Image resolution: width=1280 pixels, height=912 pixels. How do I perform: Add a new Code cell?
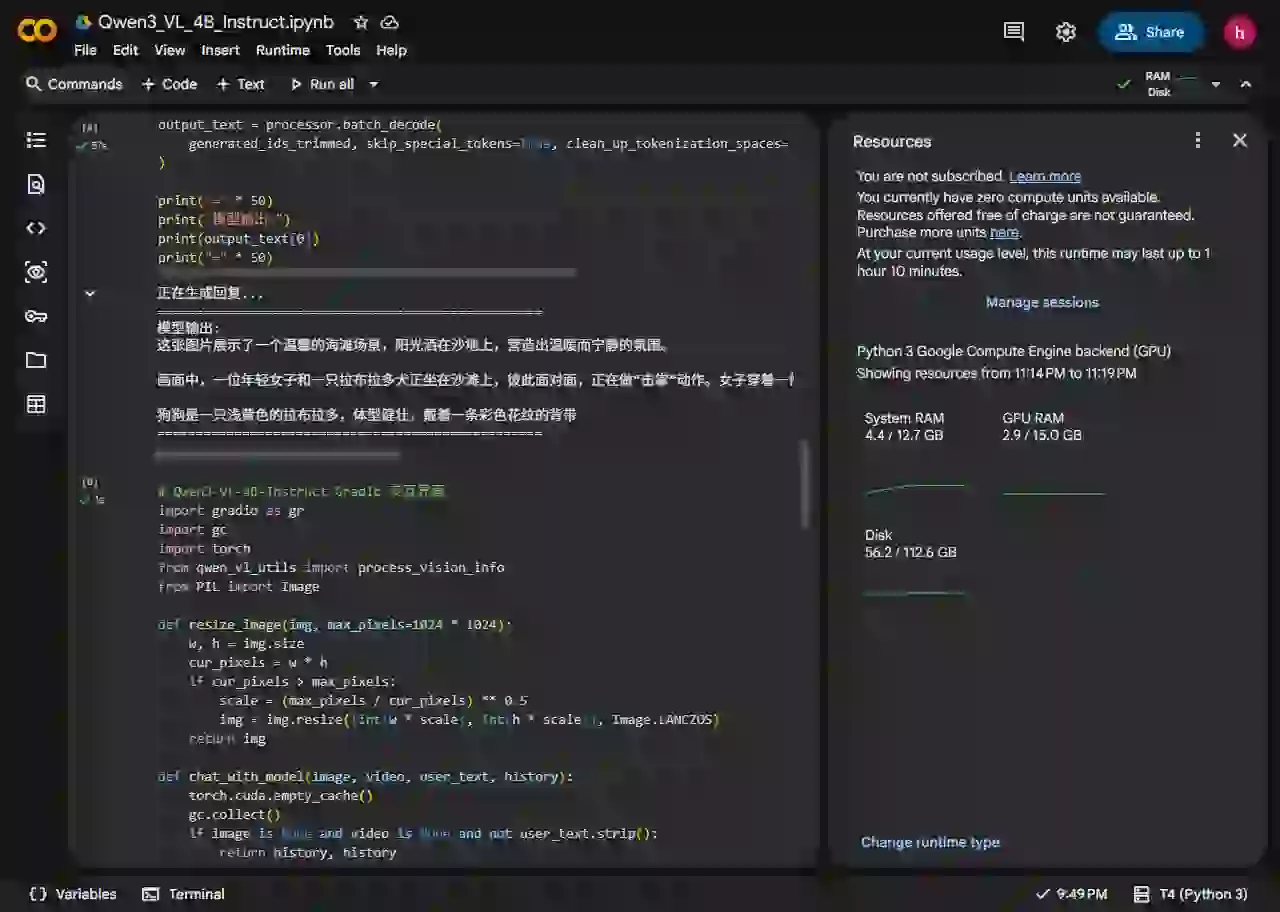click(x=169, y=84)
